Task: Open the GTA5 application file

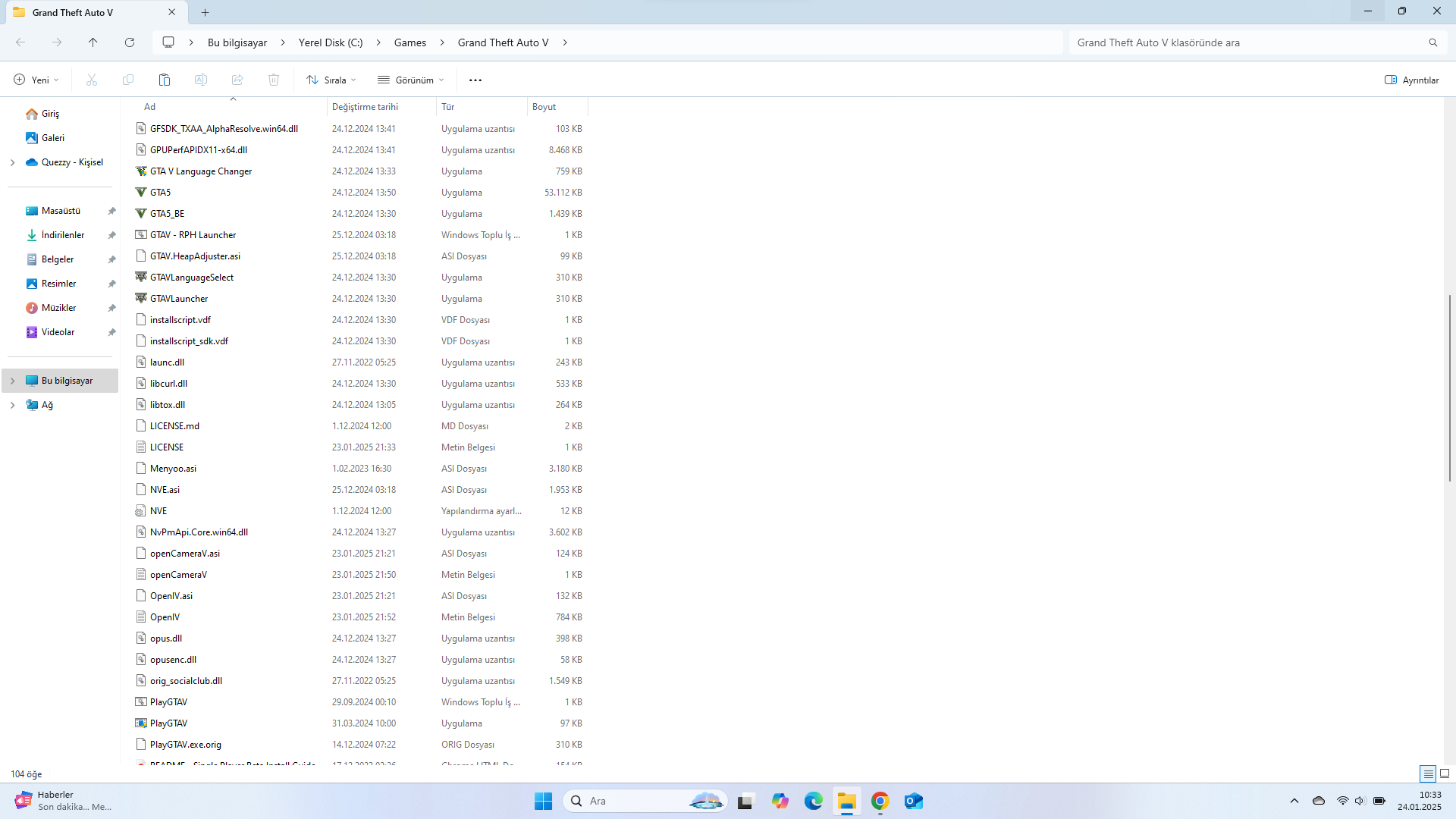Action: [x=160, y=193]
